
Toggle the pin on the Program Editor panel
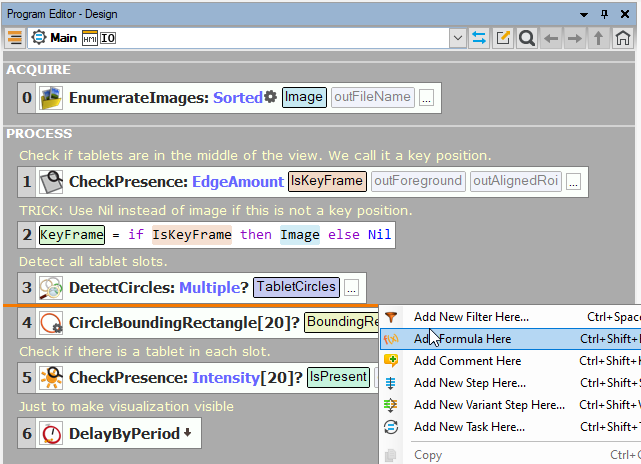tap(605, 11)
